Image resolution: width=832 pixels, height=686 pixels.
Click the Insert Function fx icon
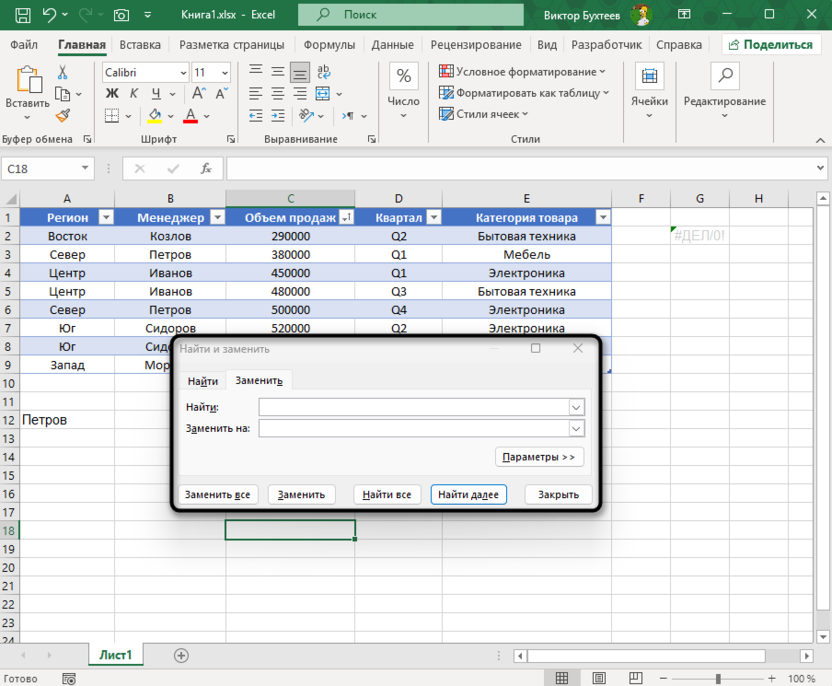206,169
